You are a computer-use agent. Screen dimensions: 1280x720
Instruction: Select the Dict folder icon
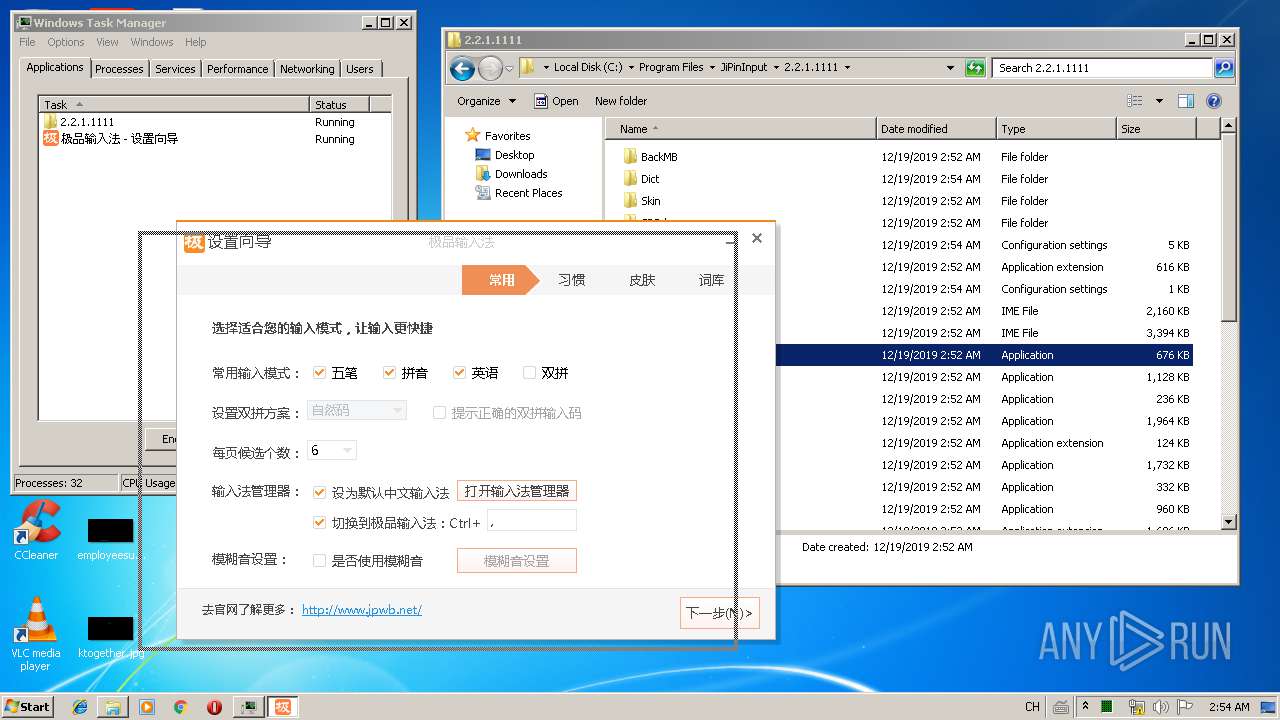click(x=630, y=179)
